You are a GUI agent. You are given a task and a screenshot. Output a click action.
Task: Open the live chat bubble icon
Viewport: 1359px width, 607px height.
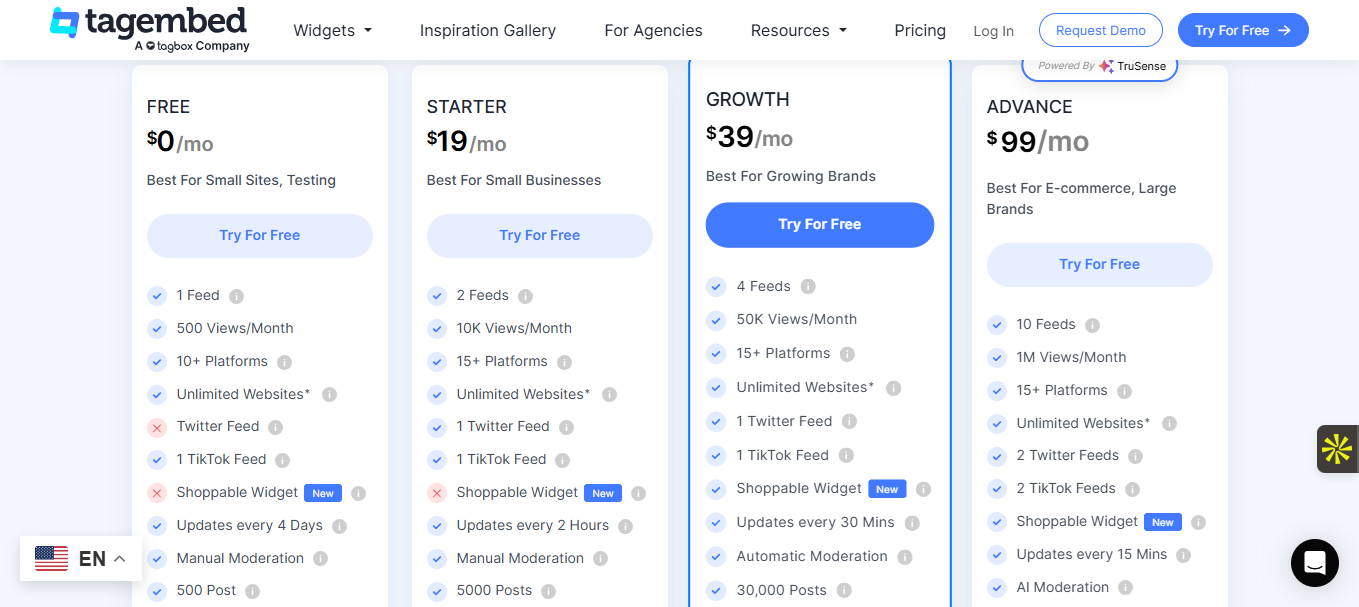coord(1314,562)
